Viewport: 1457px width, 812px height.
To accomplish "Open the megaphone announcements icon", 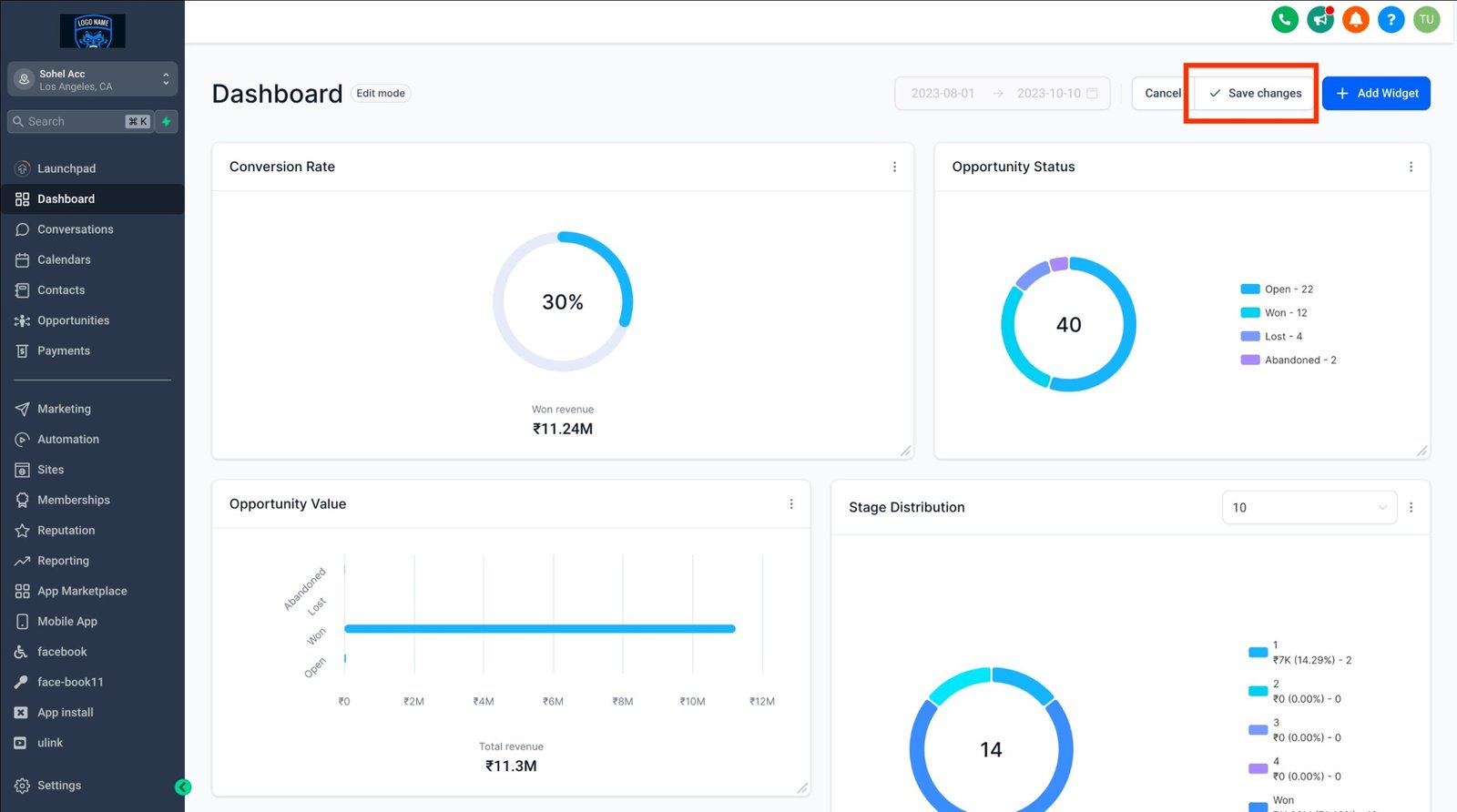I will (x=1319, y=19).
